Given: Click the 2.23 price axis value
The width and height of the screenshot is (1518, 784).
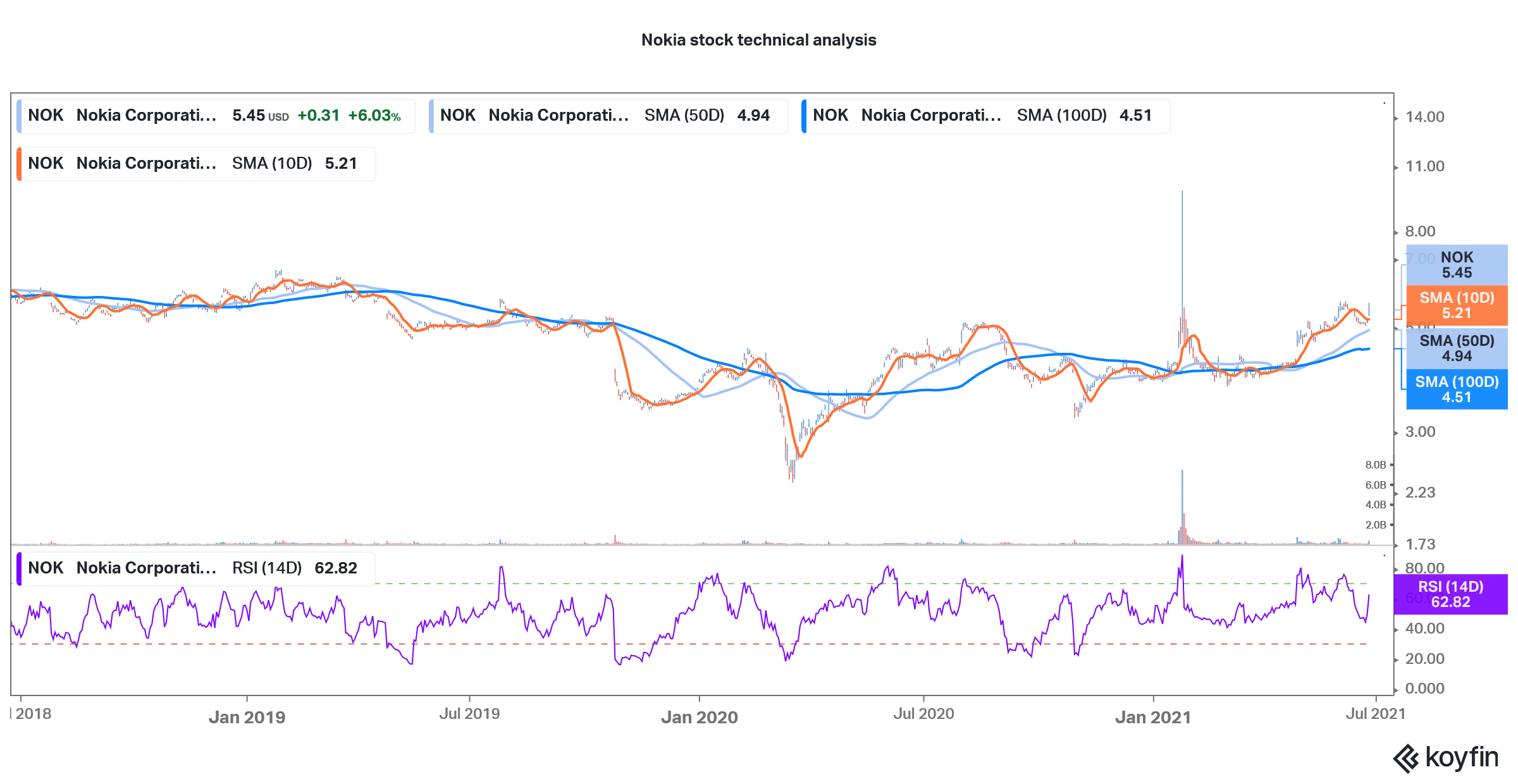Looking at the screenshot, I should 1420,493.
